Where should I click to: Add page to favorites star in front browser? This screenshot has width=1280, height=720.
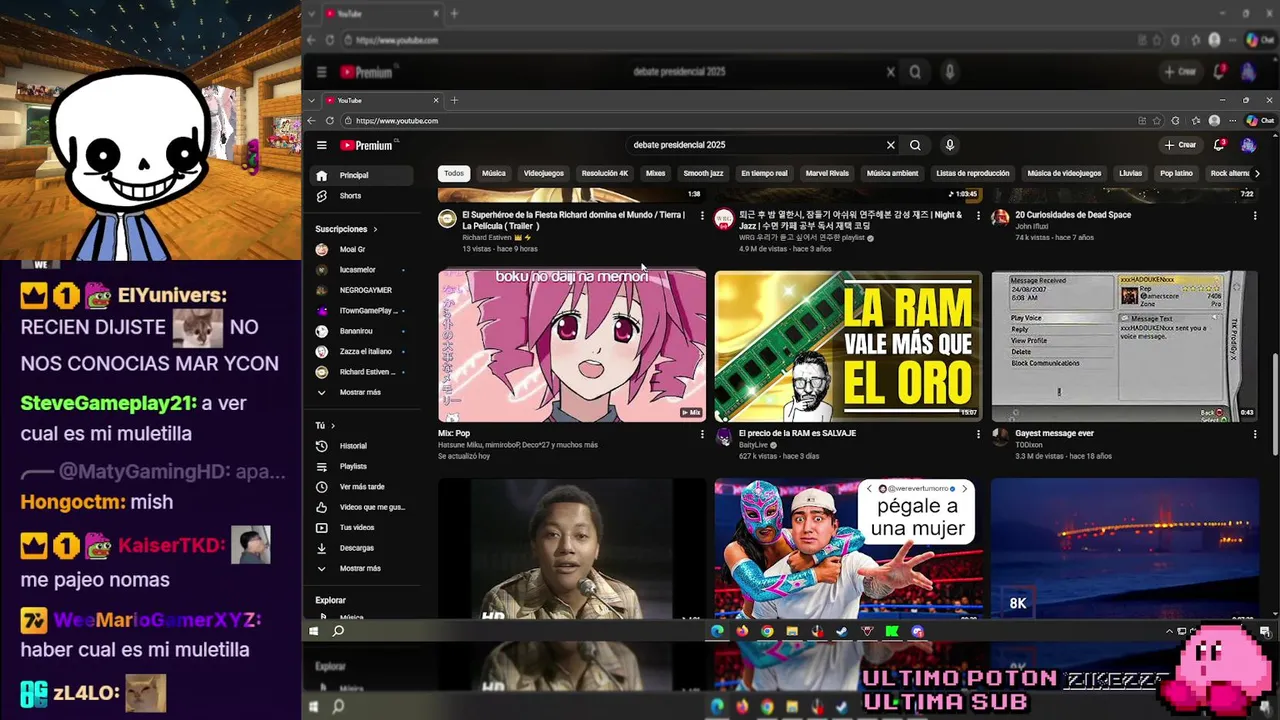pos(1158,121)
